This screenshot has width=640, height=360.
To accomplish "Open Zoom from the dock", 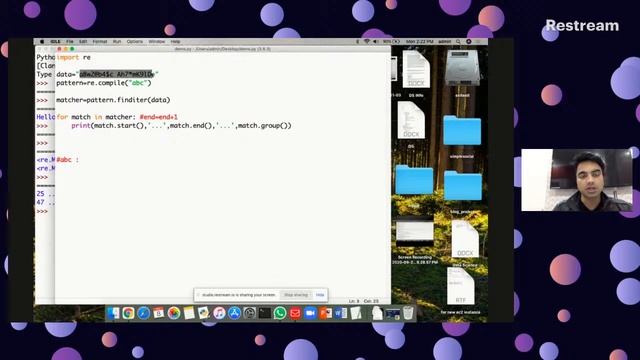I will coord(310,313).
